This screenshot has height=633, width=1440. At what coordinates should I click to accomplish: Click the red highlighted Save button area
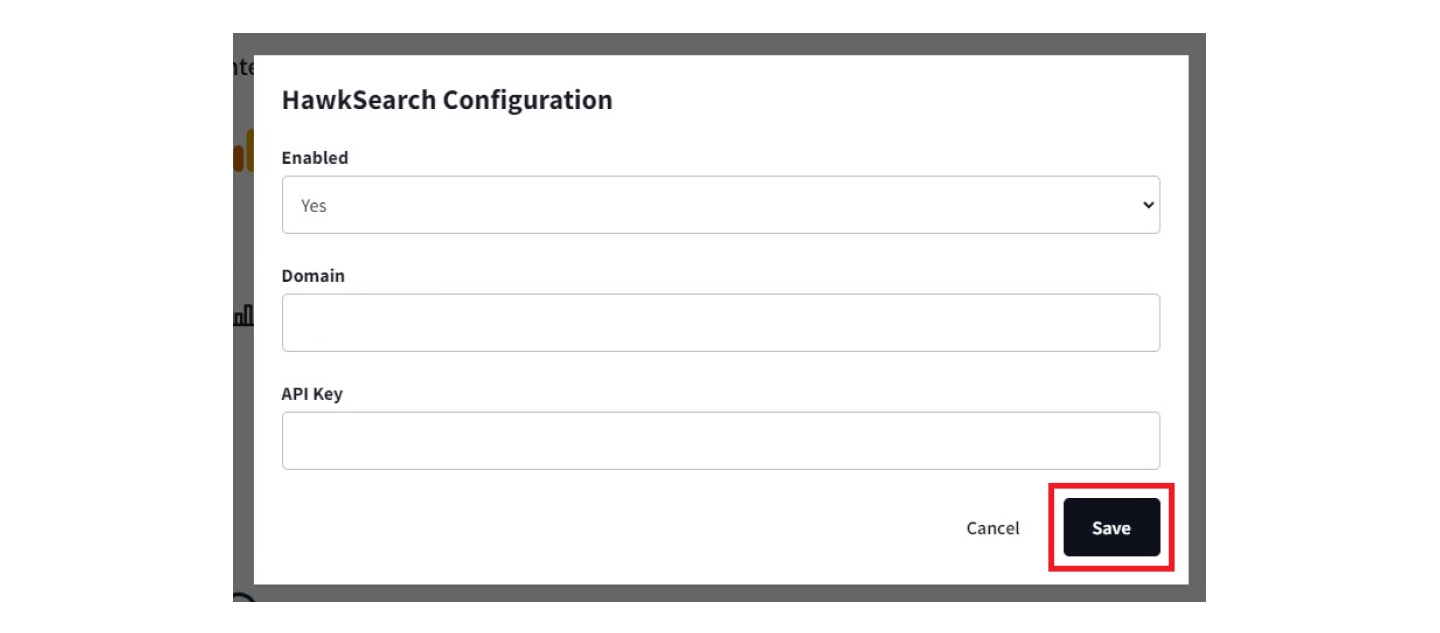click(1110, 529)
